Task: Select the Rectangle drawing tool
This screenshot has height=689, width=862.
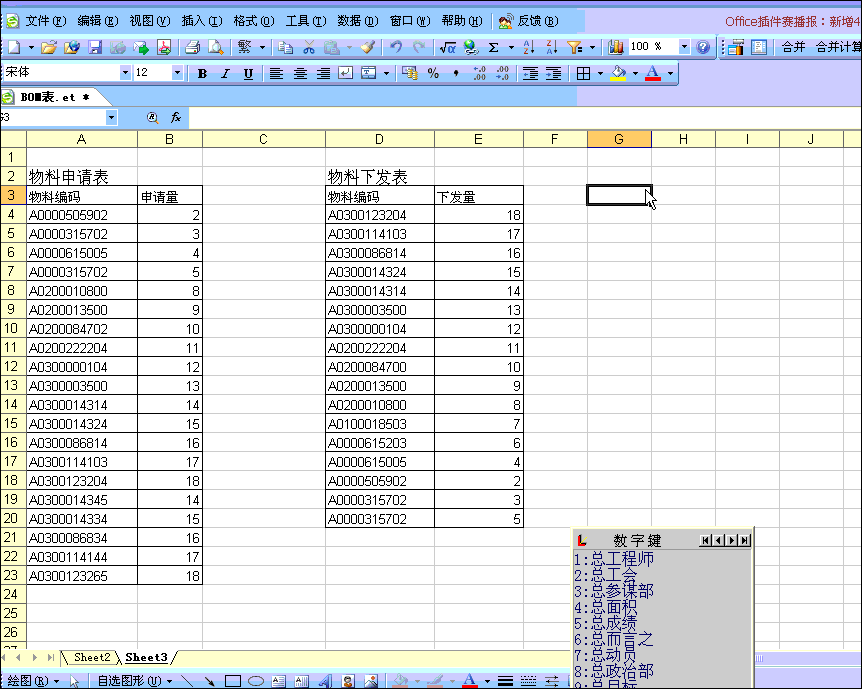Action: click(233, 681)
